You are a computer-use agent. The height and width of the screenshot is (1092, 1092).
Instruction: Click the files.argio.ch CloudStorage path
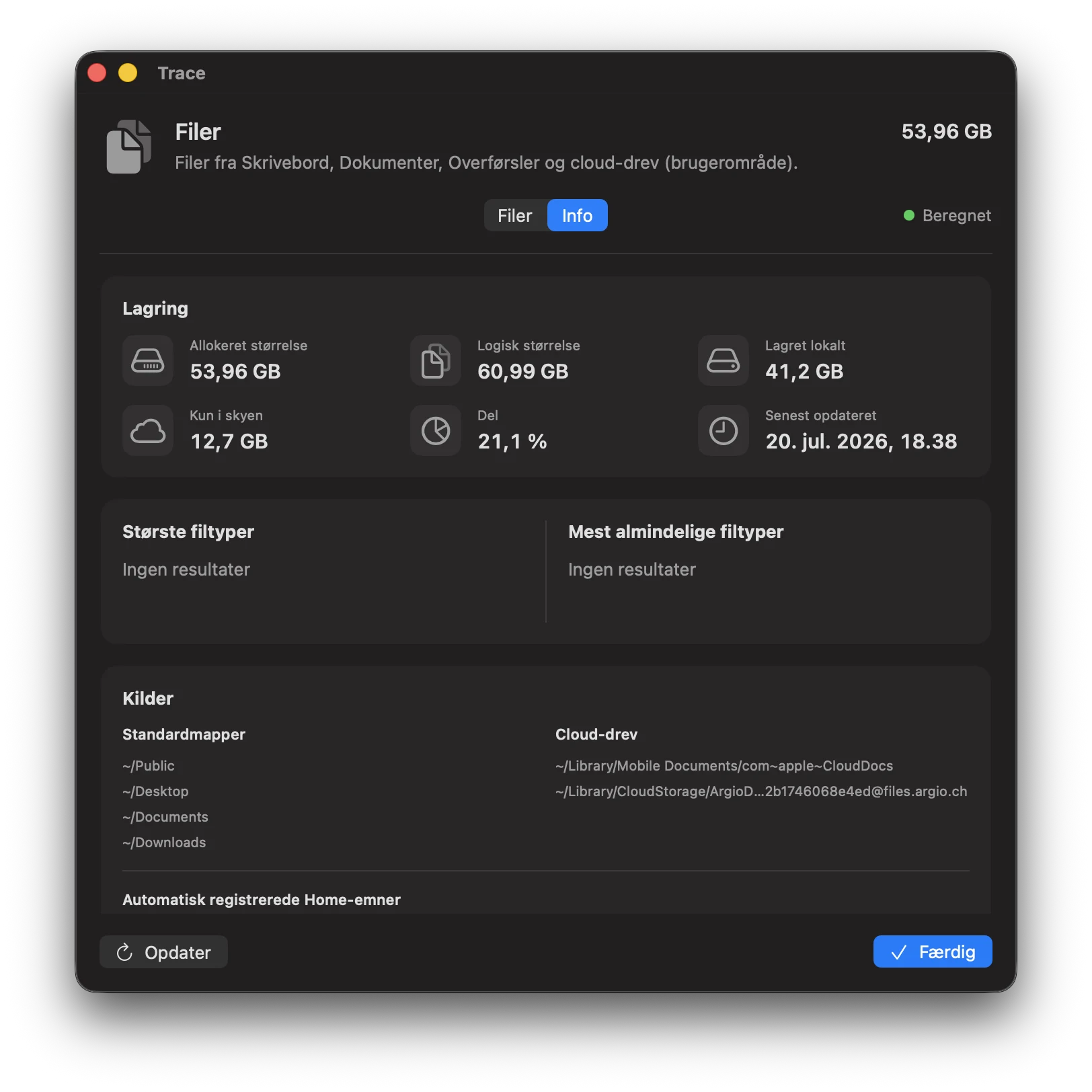pos(761,791)
